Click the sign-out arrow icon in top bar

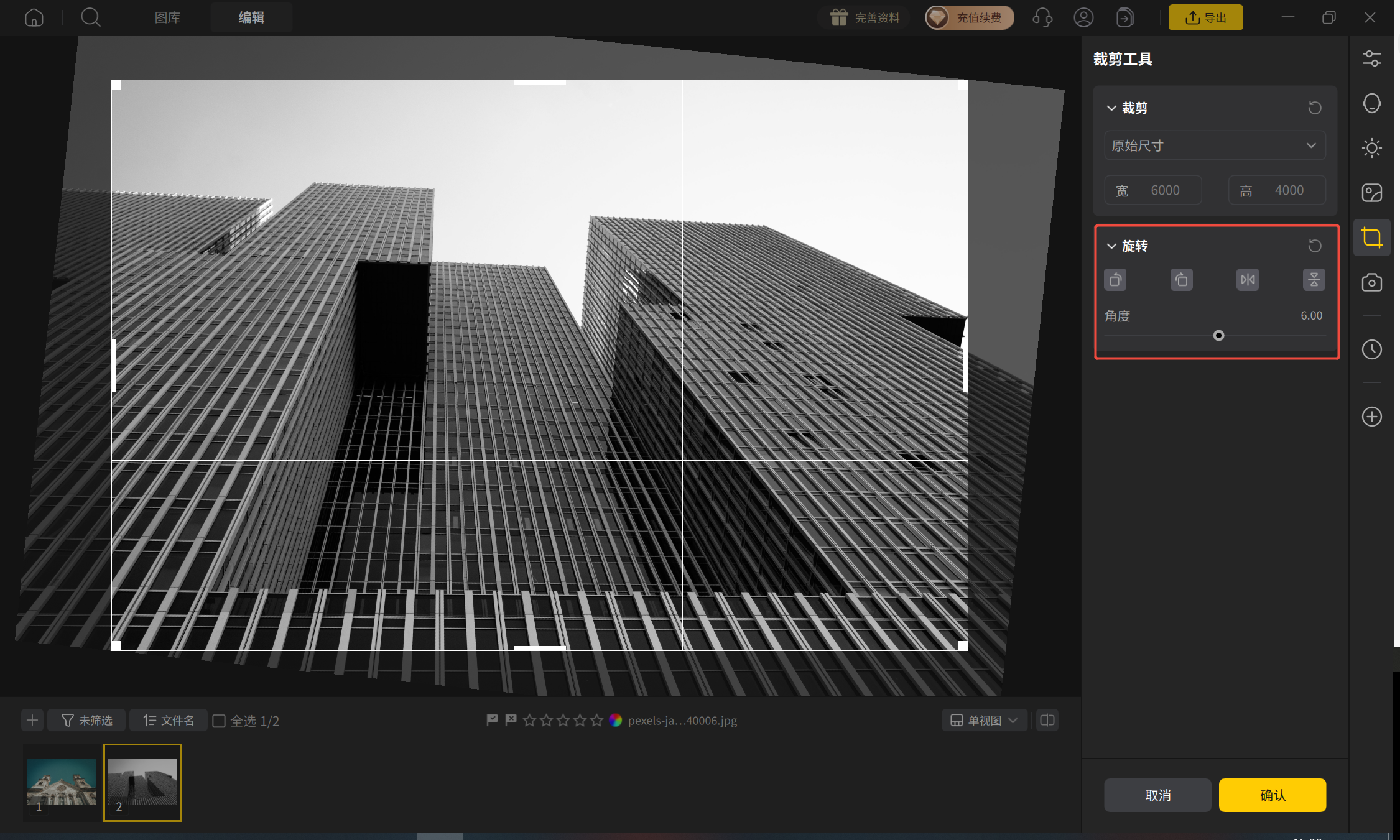1124,17
